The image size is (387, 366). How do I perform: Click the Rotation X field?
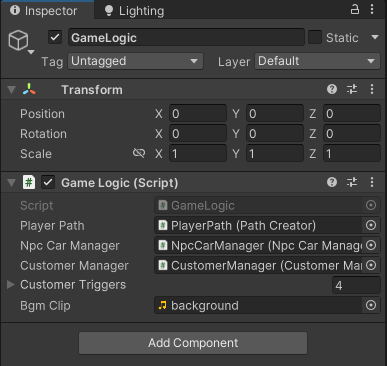[x=198, y=133]
